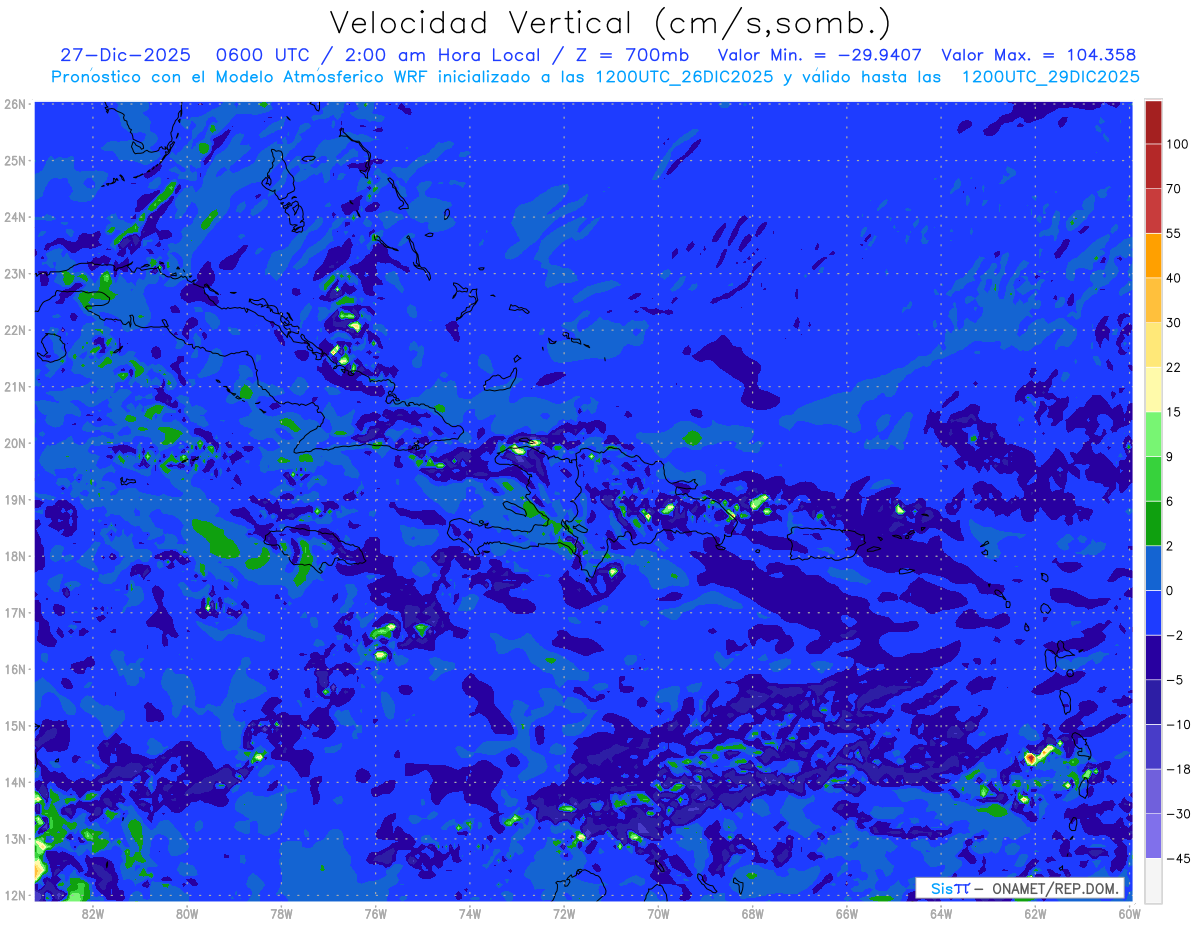1200x927 pixels.
Task: Click the colorbar label '9'
Action: click(1171, 457)
